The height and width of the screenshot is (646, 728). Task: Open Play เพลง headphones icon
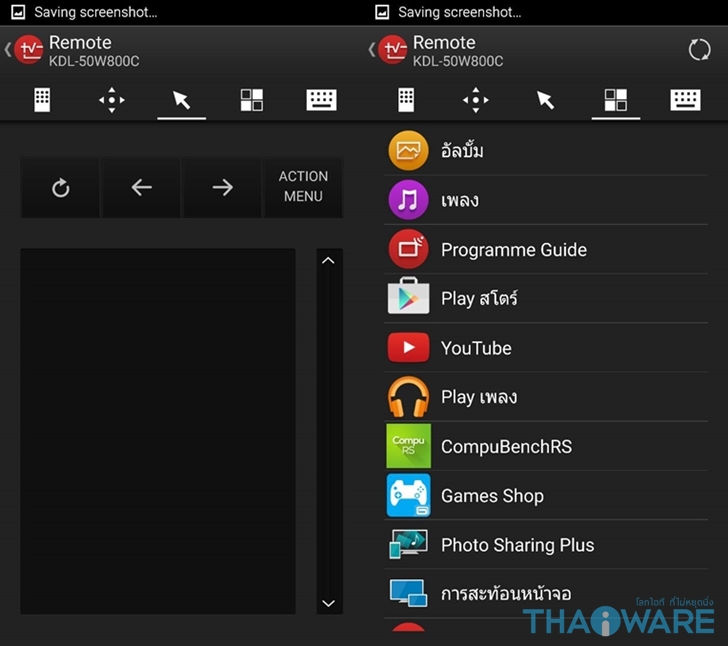coord(408,397)
